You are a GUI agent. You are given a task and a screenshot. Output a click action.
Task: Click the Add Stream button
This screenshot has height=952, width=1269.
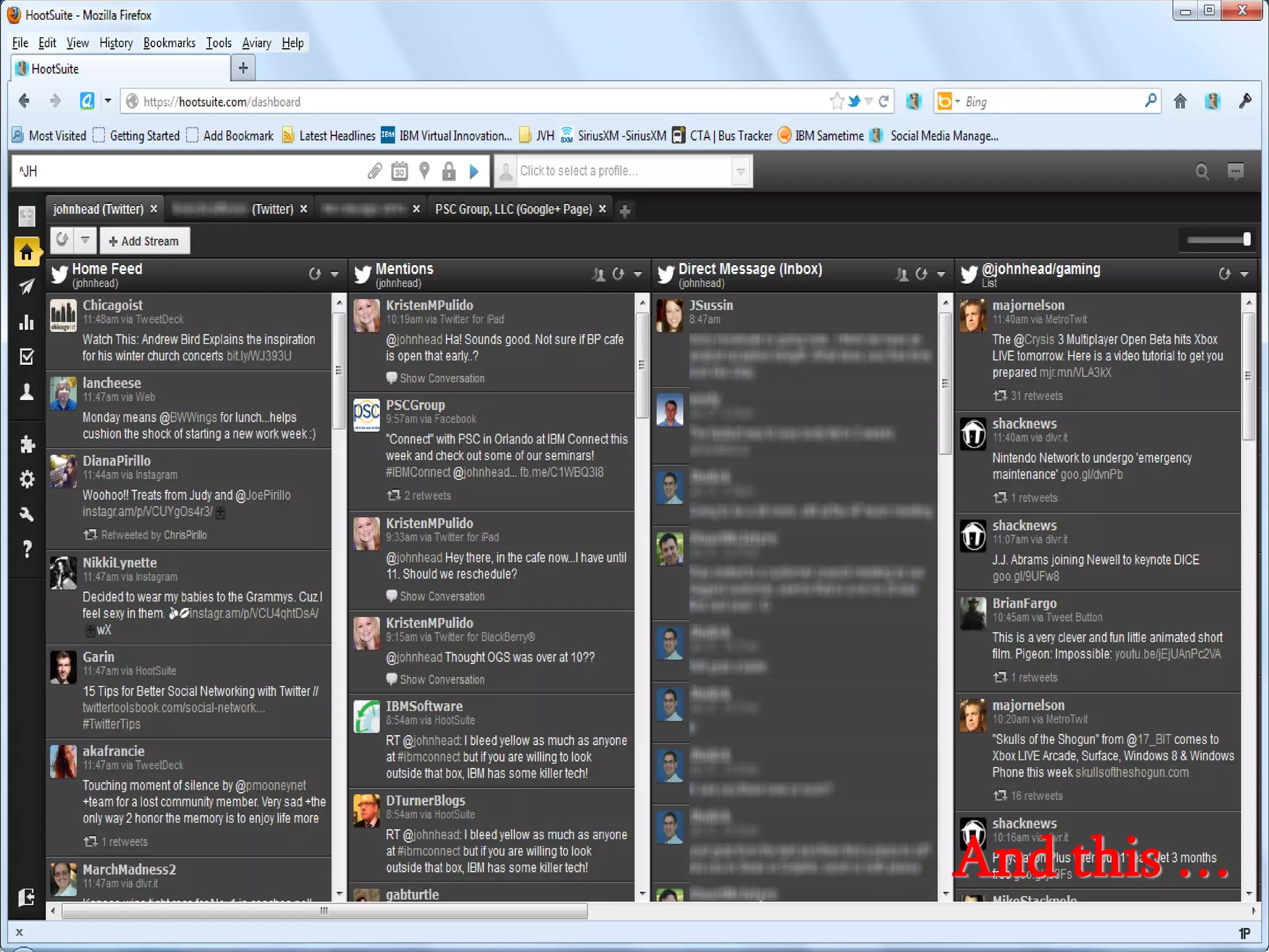point(144,241)
